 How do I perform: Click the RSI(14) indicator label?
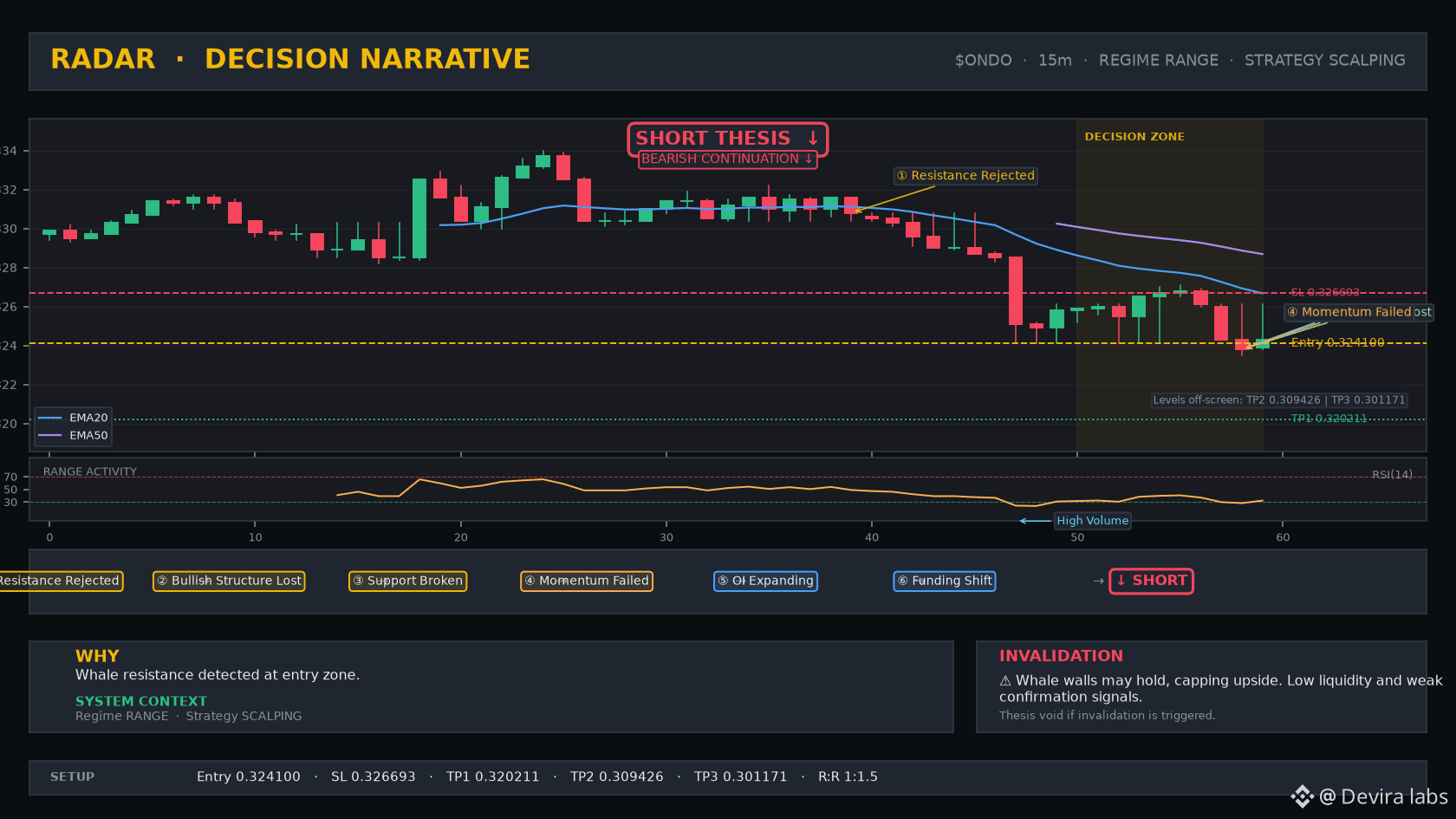pos(1392,475)
